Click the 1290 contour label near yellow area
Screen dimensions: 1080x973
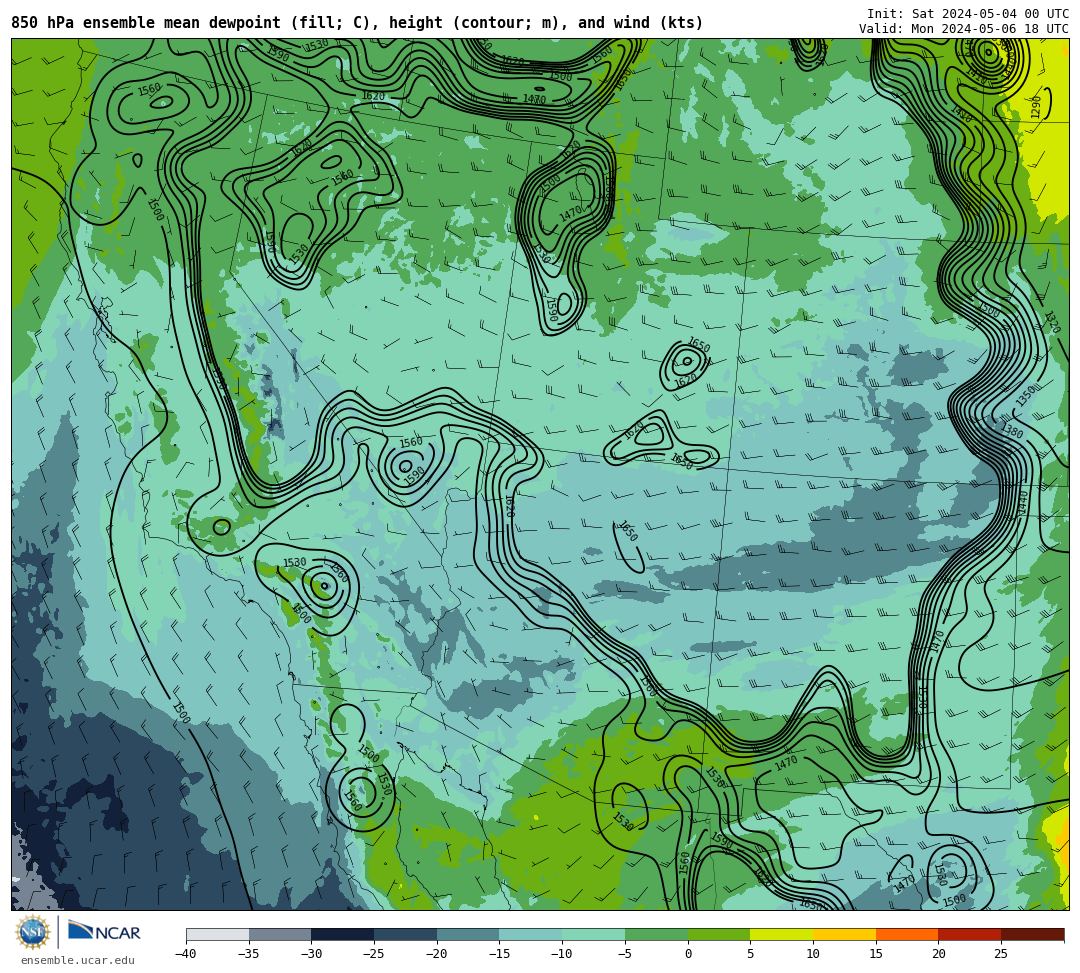click(x=1037, y=107)
